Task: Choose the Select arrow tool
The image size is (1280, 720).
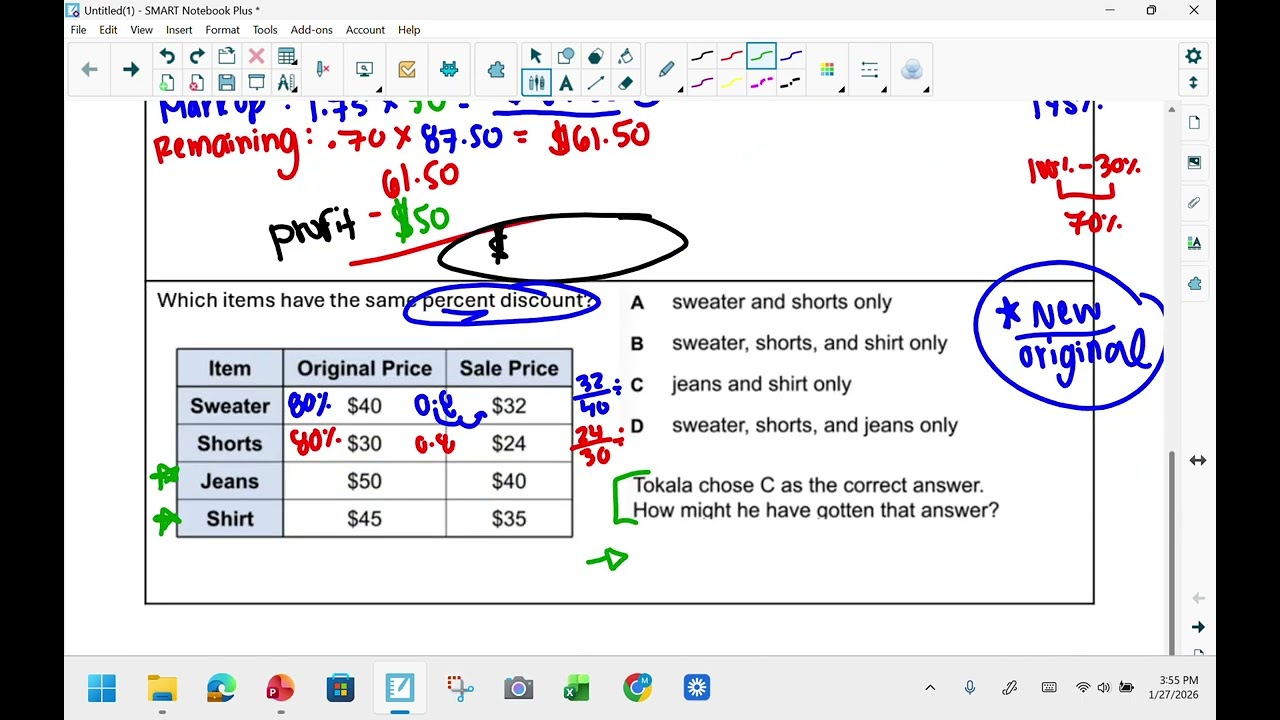Action: tap(536, 56)
